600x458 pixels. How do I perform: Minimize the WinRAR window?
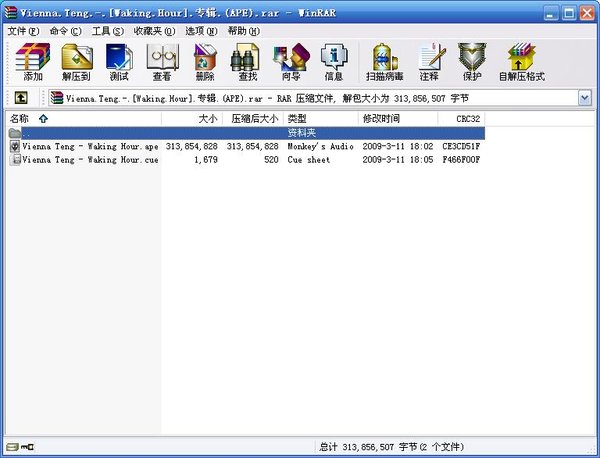coord(551,13)
